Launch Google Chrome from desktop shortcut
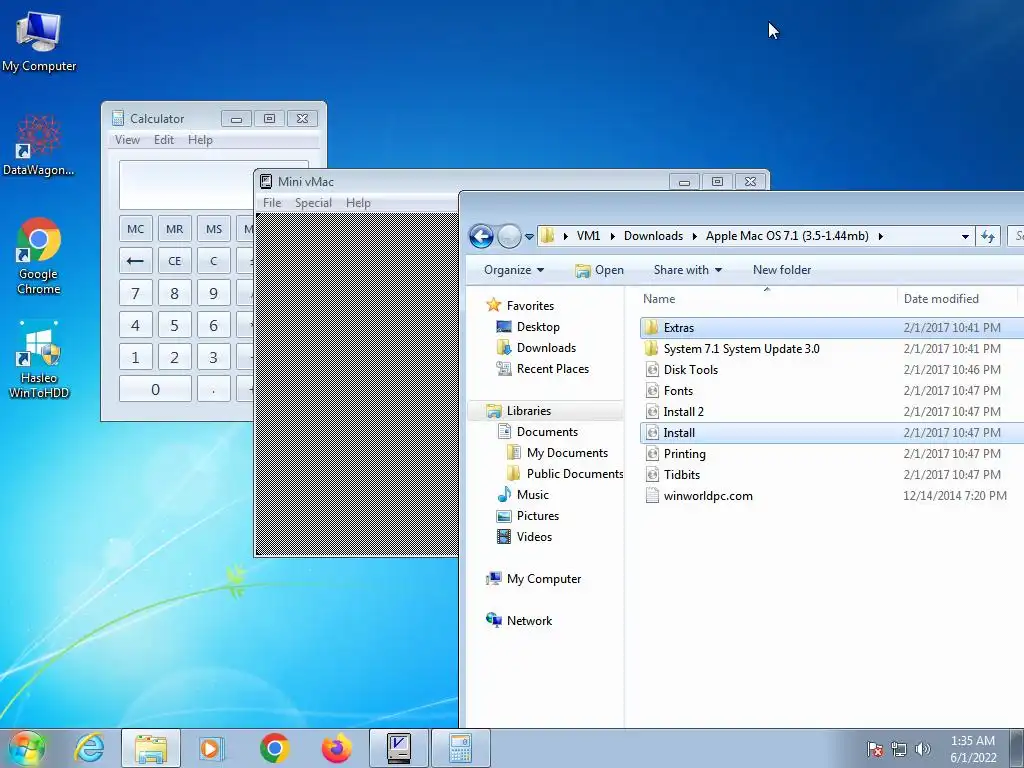Screen dimensions: 1024x768 (39, 255)
